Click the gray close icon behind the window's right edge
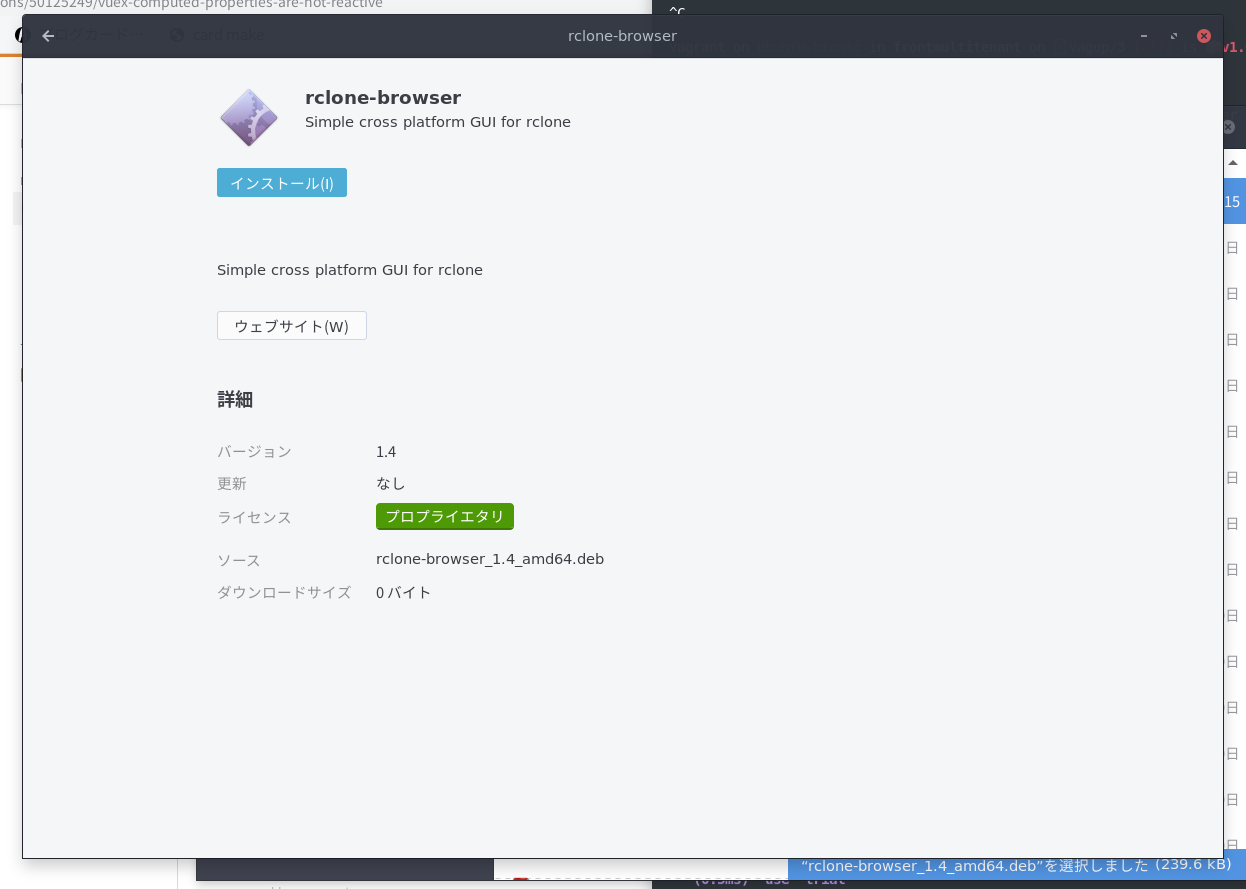This screenshot has height=889, width=1246. click(1229, 127)
